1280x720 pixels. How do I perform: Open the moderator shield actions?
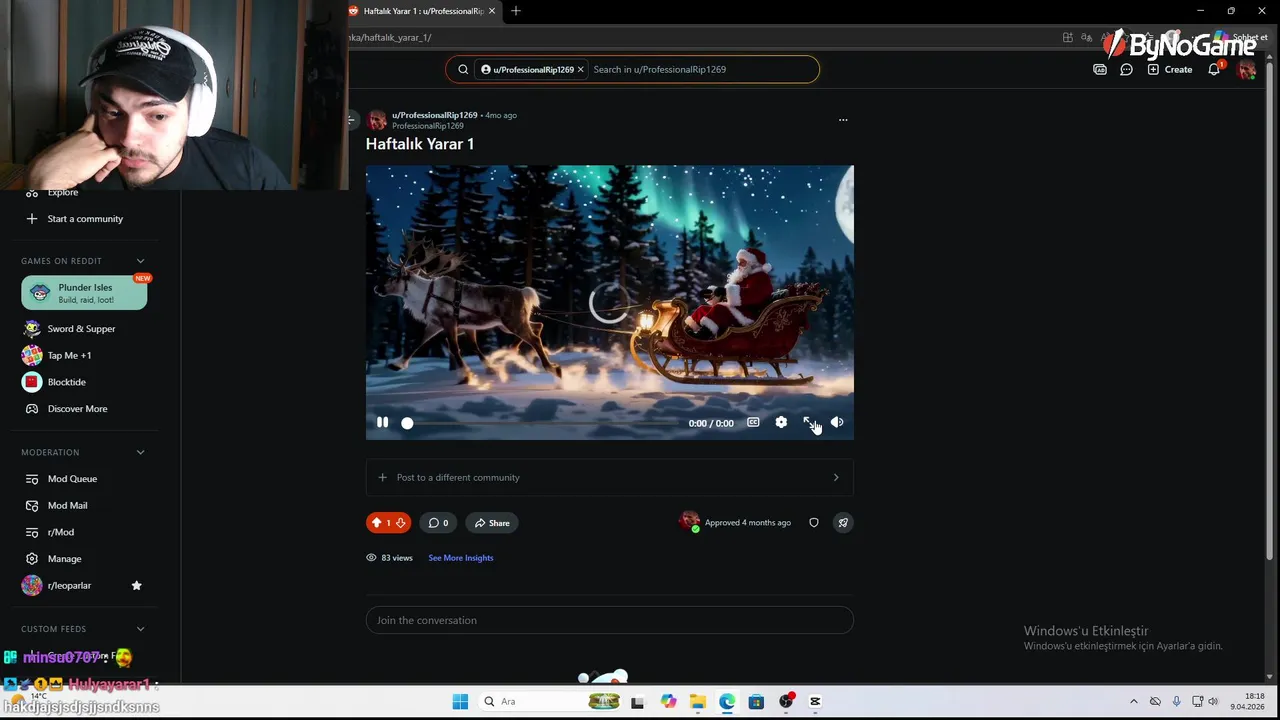pyautogui.click(x=814, y=523)
